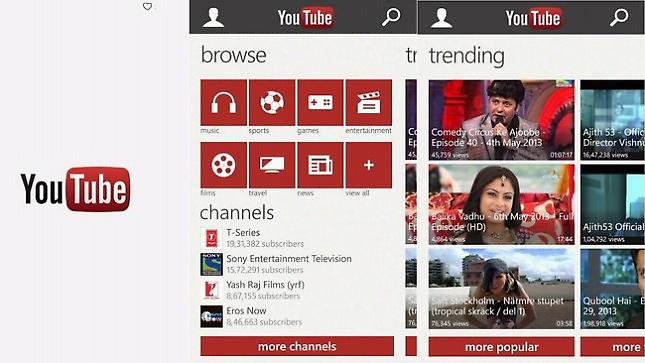
Task: Play Comedy Circus Ke Ajoobe video
Action: [501, 120]
